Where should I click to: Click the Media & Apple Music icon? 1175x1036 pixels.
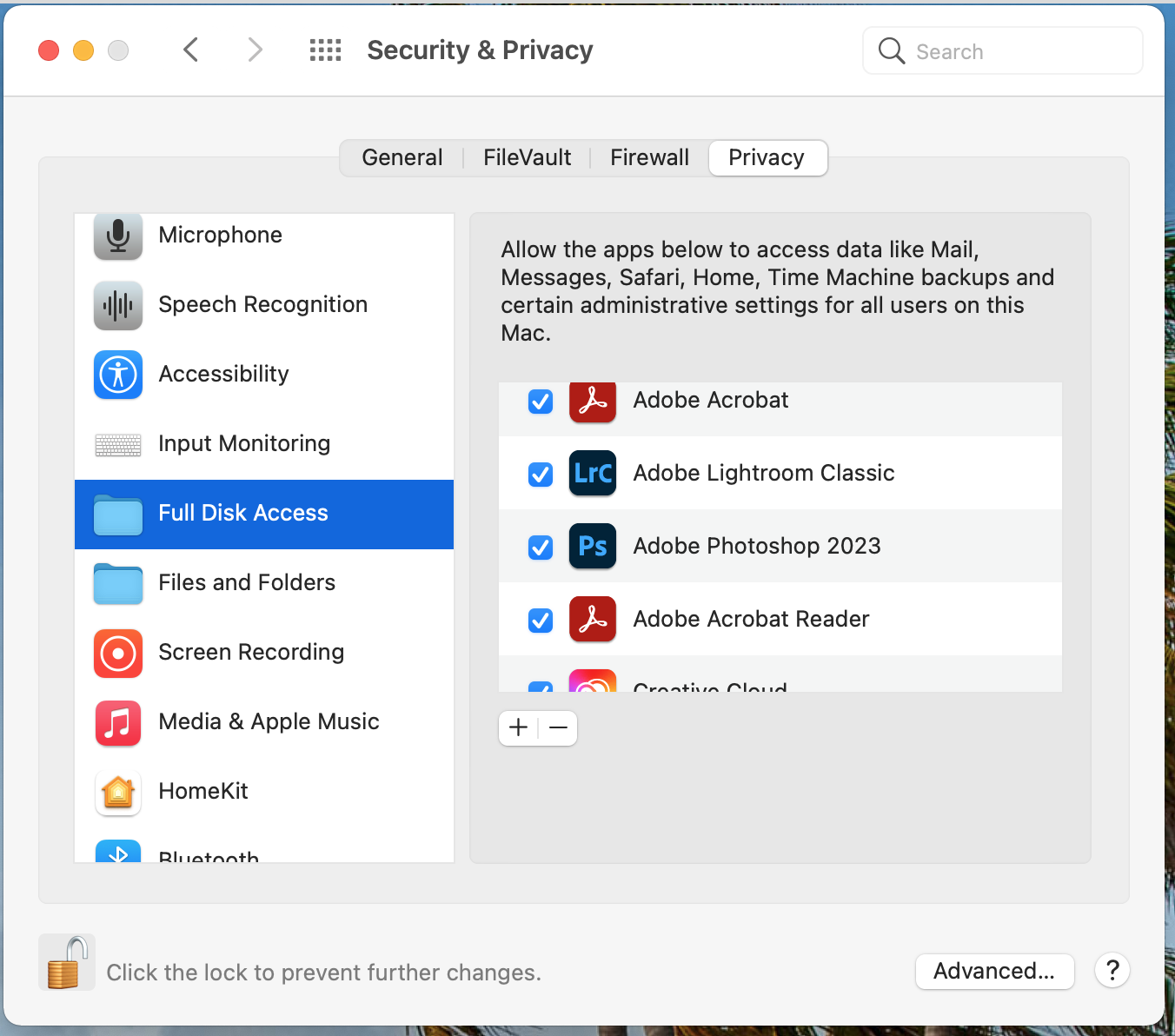(x=118, y=722)
